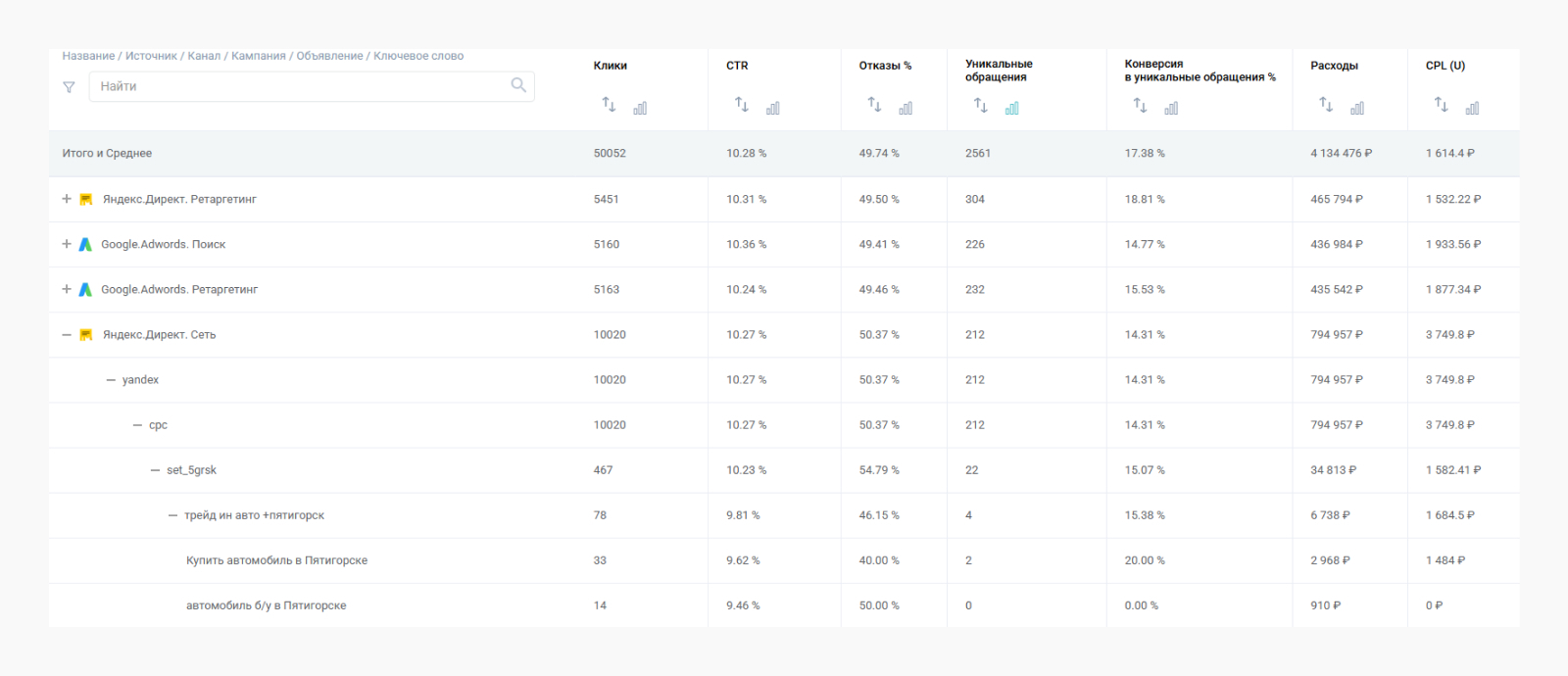
Task: Click the search magnifier icon
Action: click(518, 85)
